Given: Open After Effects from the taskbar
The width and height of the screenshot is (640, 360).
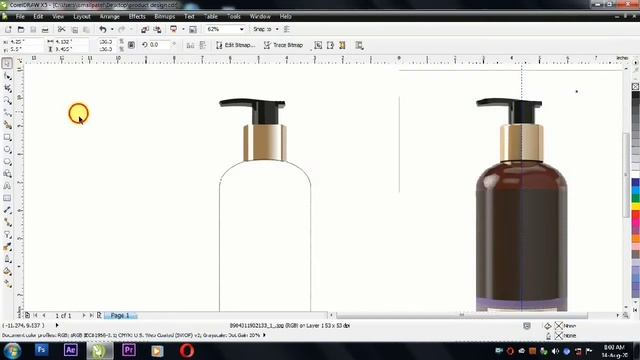Looking at the screenshot, I should coord(71,350).
